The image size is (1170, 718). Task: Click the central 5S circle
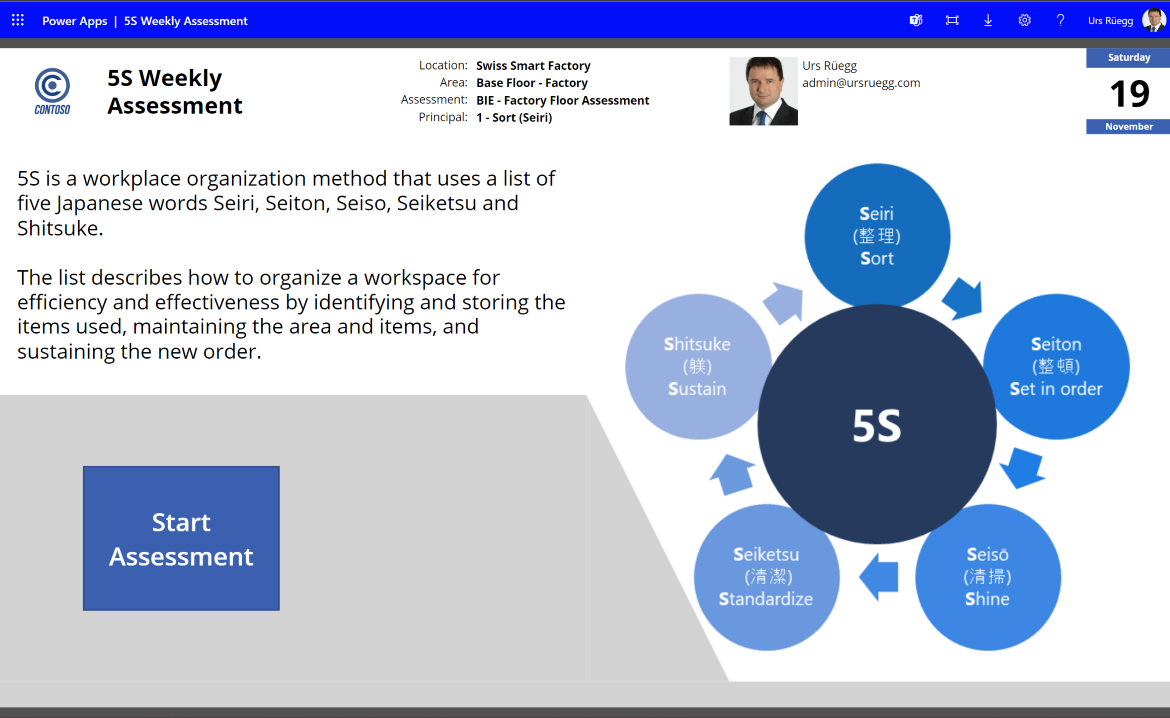pyautogui.click(x=877, y=425)
